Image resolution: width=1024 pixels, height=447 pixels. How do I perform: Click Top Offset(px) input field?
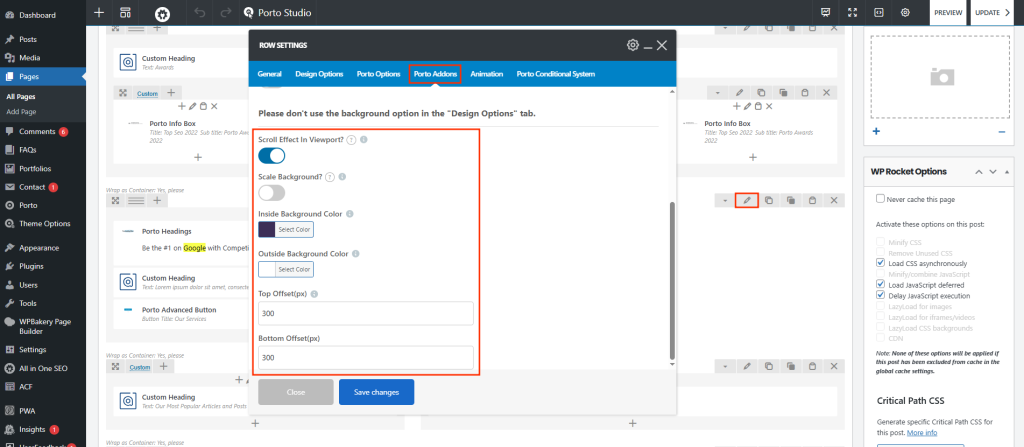366,313
